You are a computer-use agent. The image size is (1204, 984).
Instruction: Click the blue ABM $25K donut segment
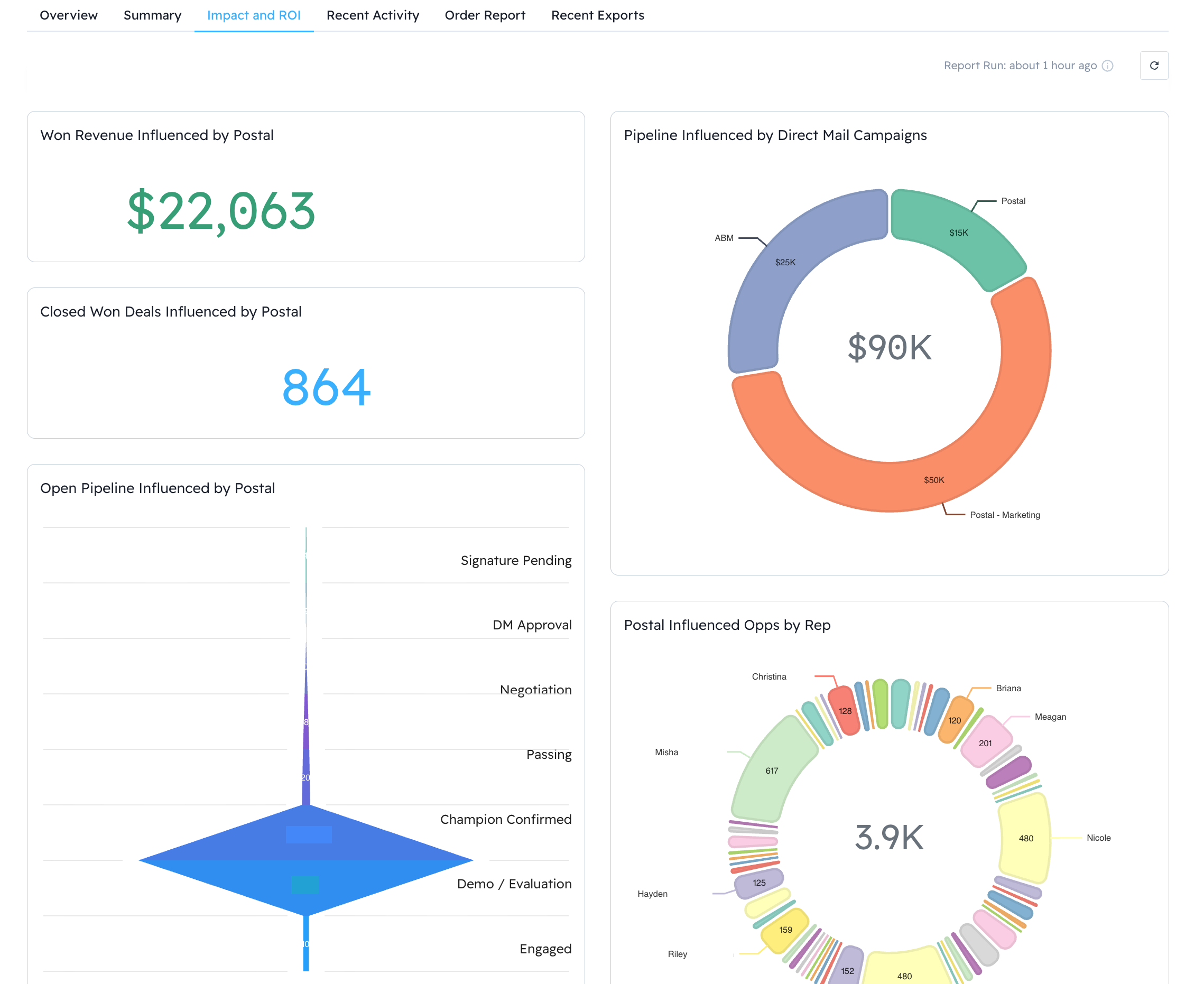(x=785, y=262)
